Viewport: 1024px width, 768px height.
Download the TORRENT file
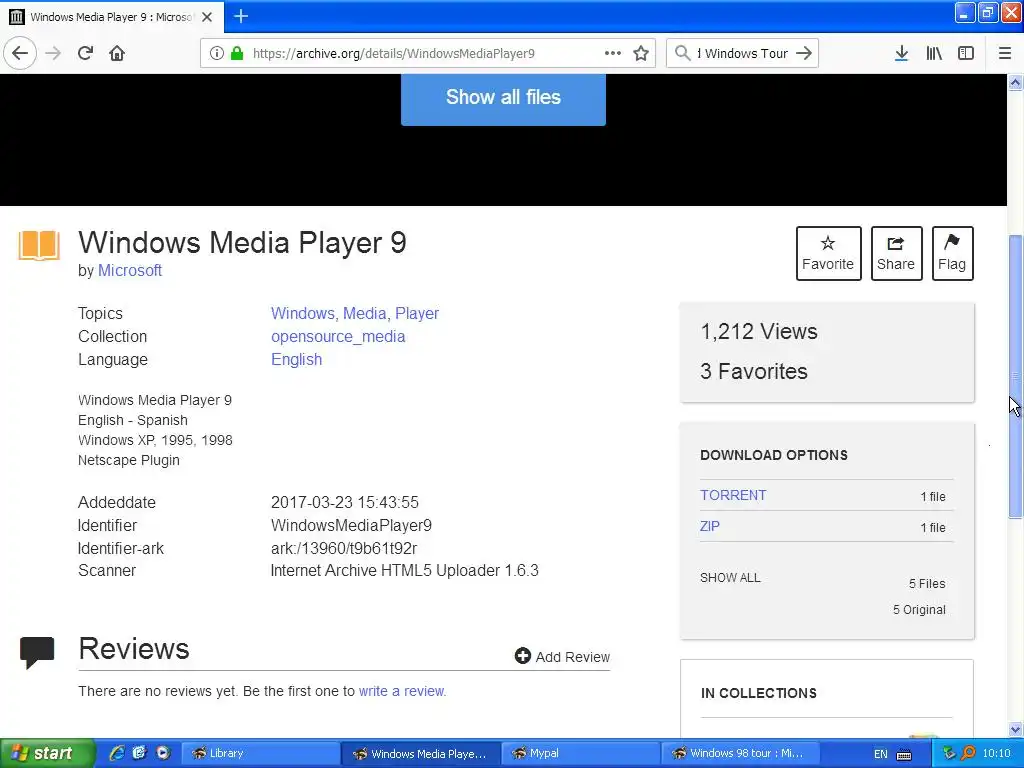(733, 495)
